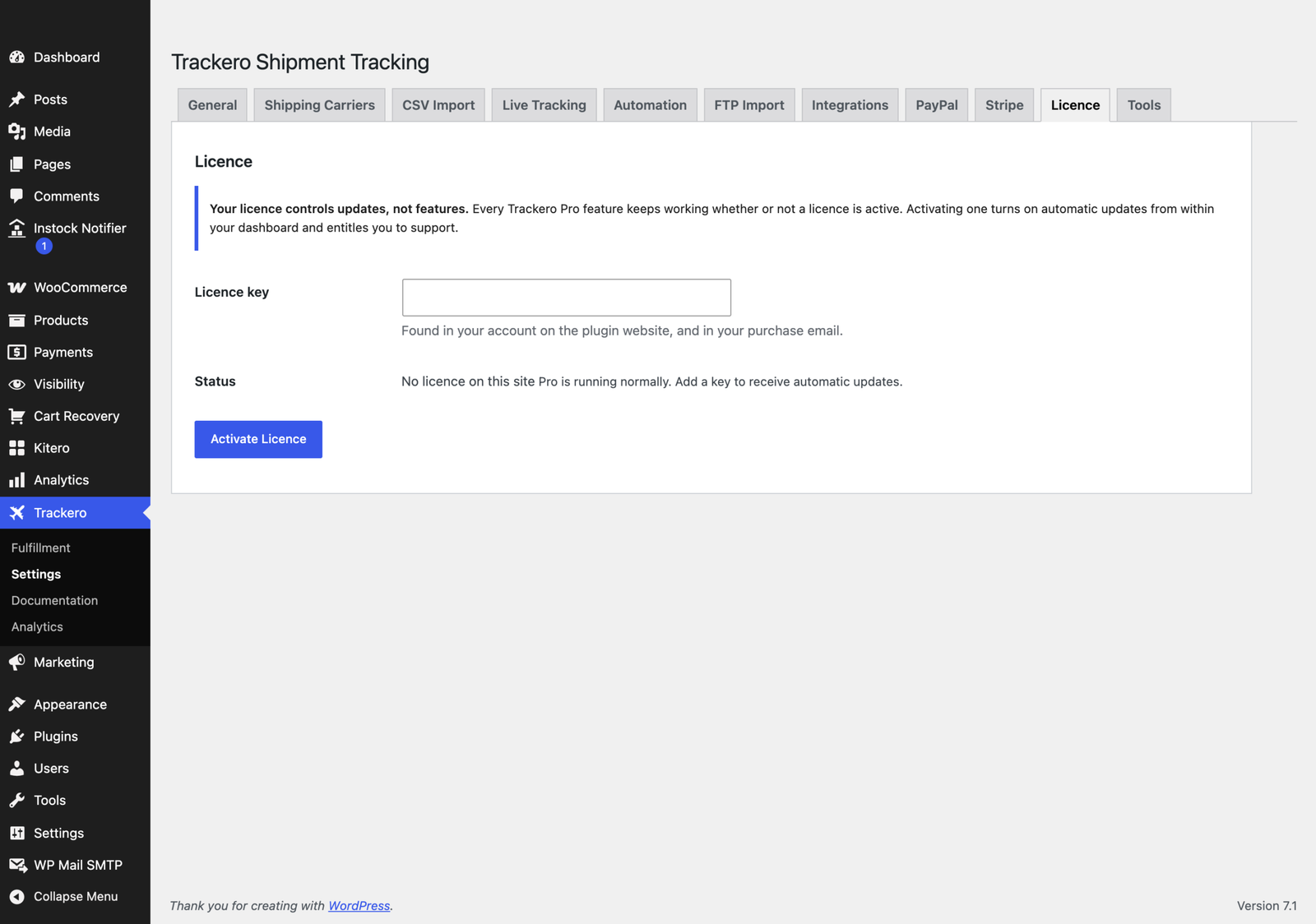Click the Marketing megaphone icon
Image resolution: width=1316 pixels, height=924 pixels.
click(16, 663)
